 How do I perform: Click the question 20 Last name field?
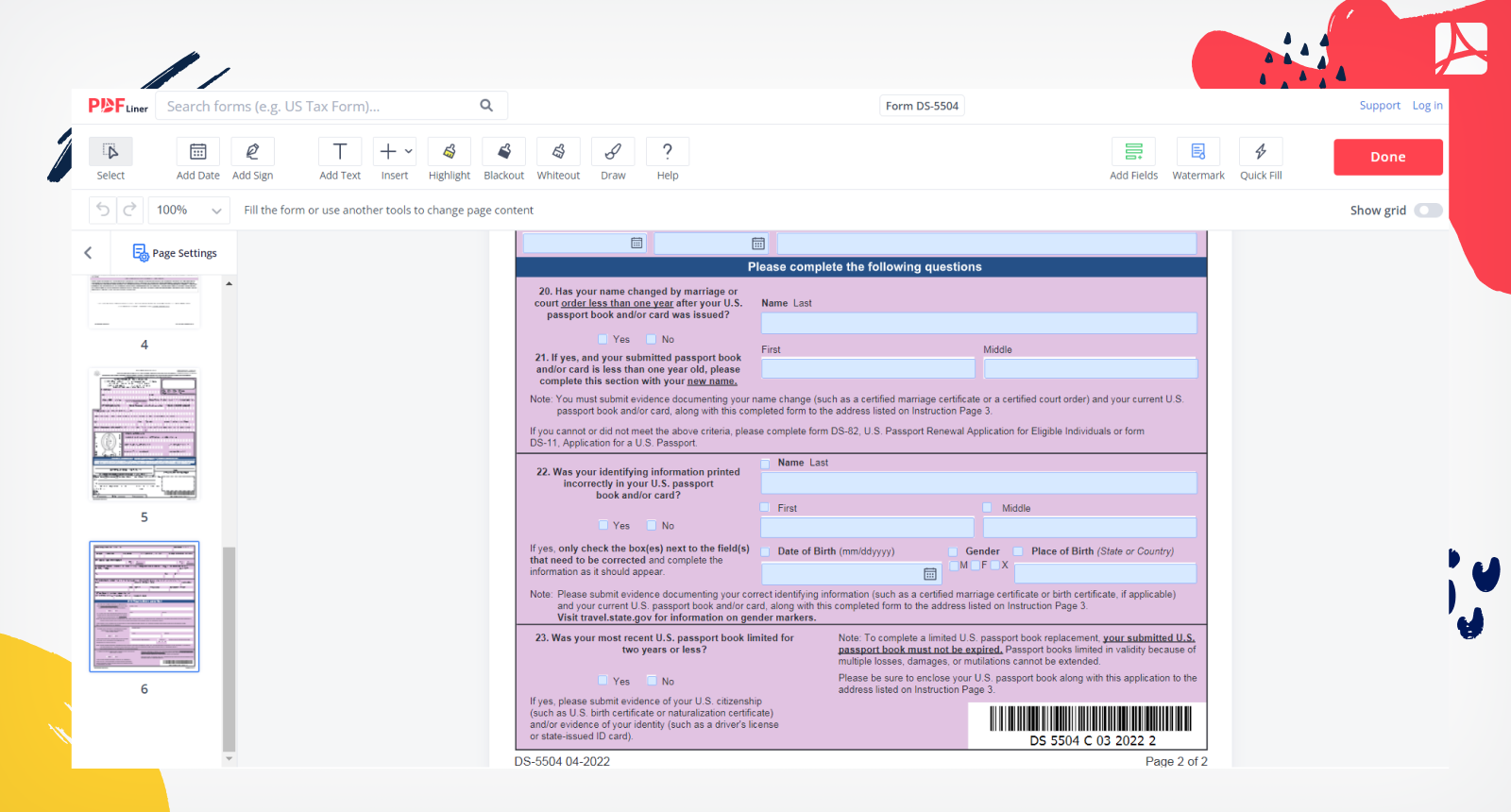979,323
